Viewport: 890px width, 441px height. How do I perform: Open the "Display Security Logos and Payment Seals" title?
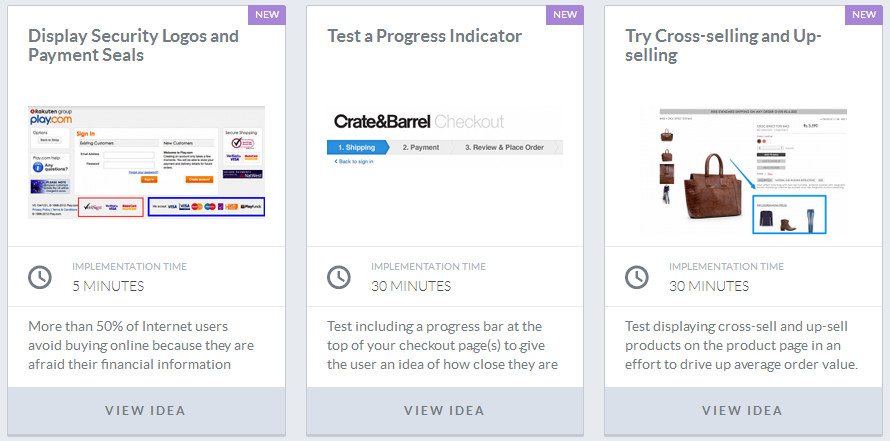(133, 46)
